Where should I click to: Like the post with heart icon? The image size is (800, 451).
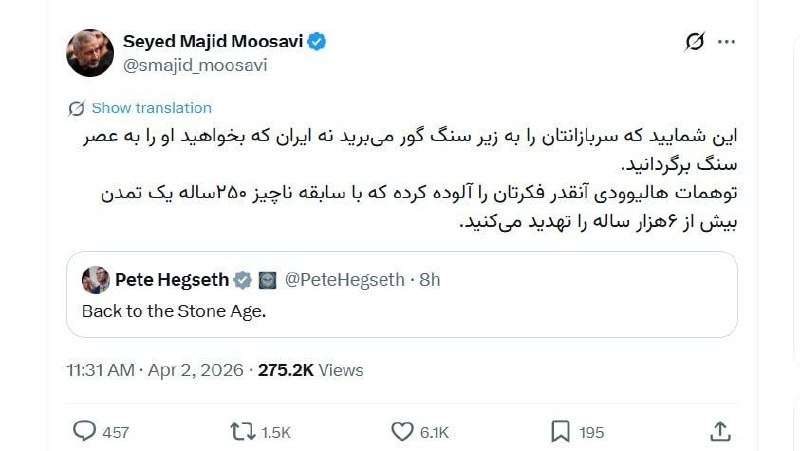click(x=402, y=431)
